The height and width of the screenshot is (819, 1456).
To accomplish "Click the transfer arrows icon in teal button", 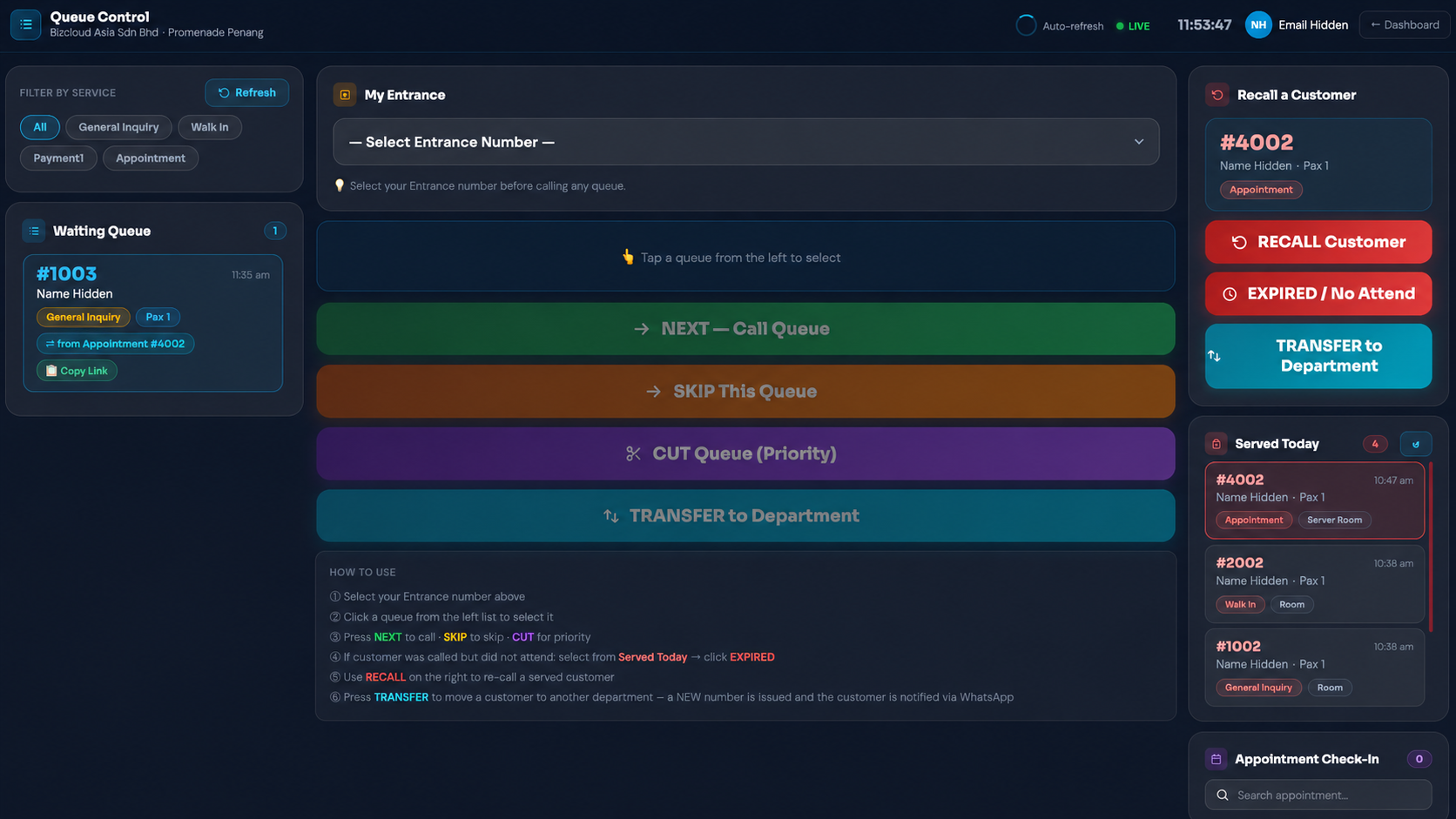I will (x=611, y=516).
